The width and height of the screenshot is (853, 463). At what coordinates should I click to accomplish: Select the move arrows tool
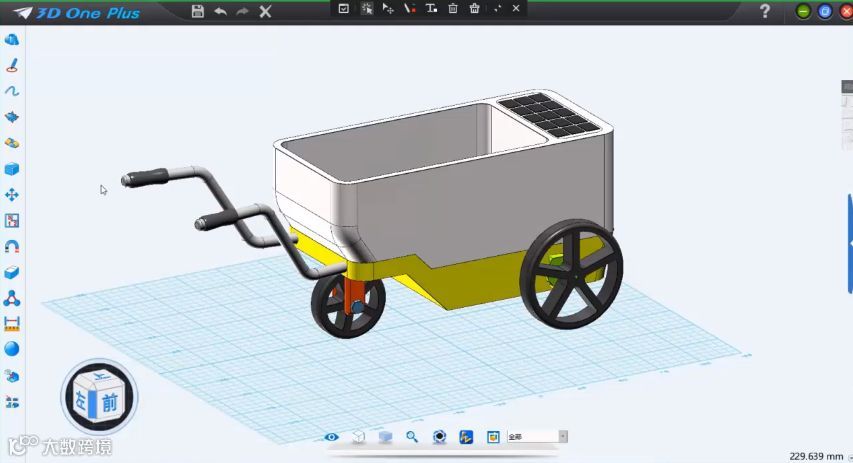point(11,195)
